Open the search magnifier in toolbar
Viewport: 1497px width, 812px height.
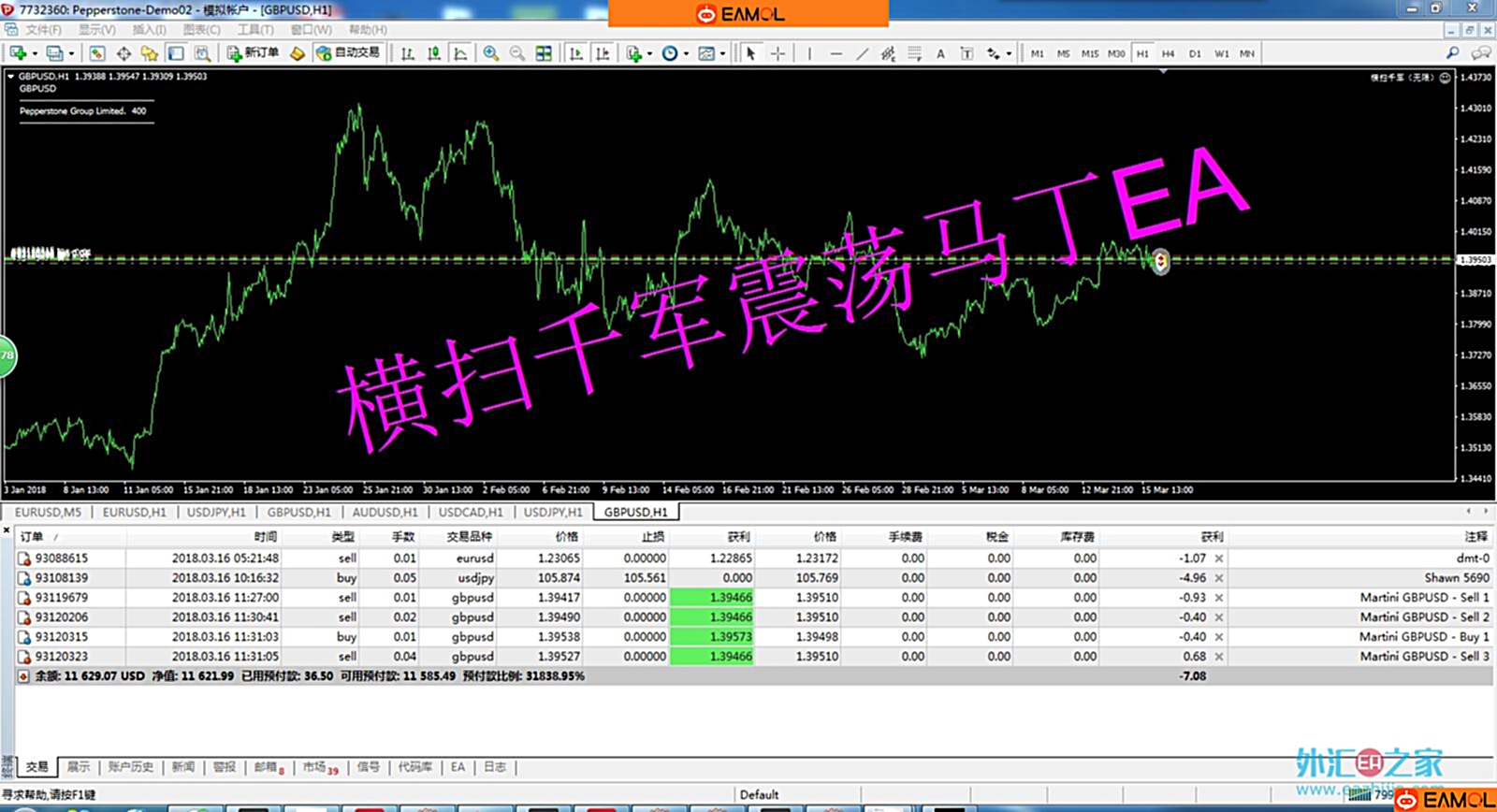tap(1452, 53)
